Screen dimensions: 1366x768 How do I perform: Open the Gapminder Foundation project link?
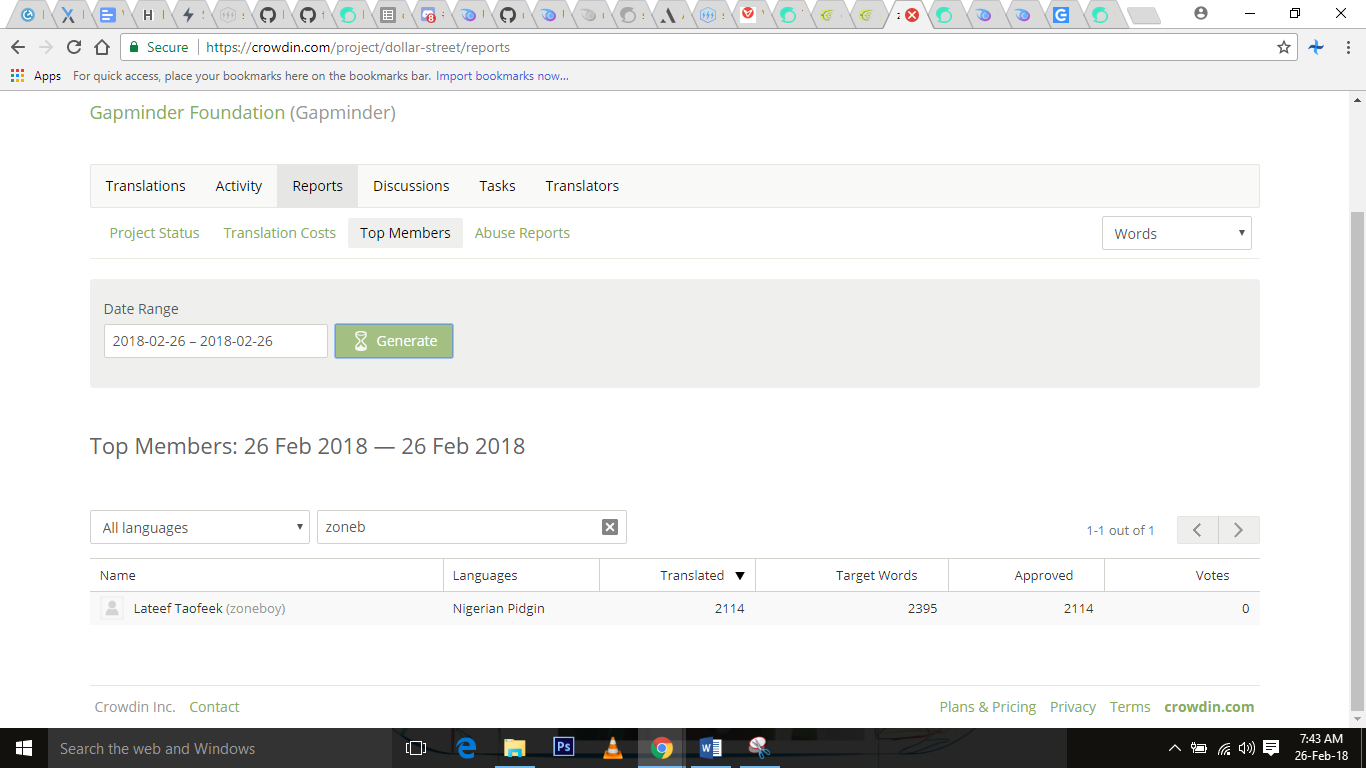click(187, 113)
